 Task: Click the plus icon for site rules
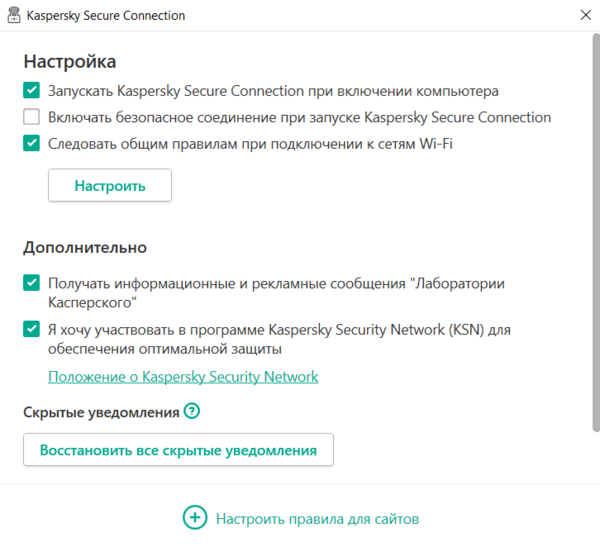coord(194,518)
